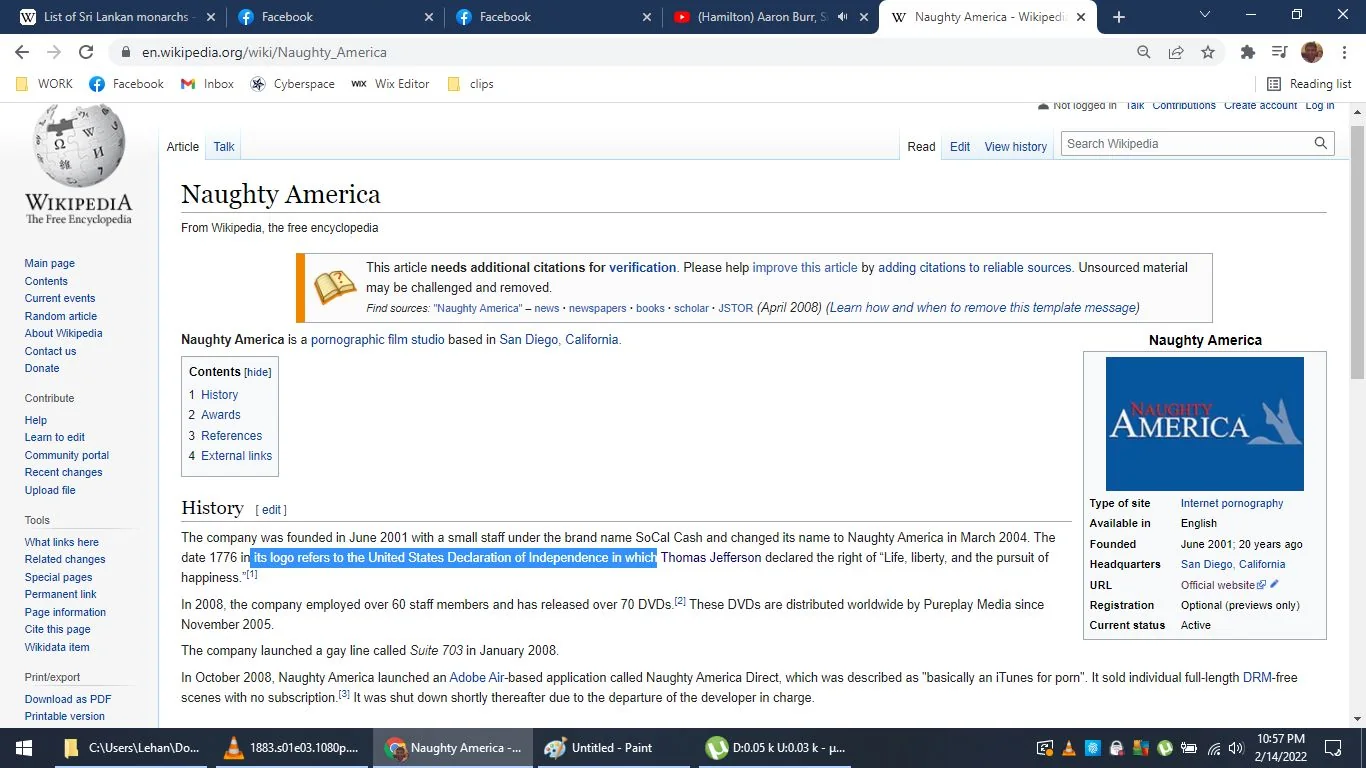Follow the pornographic film studio link
The height and width of the screenshot is (768, 1366).
pos(378,340)
